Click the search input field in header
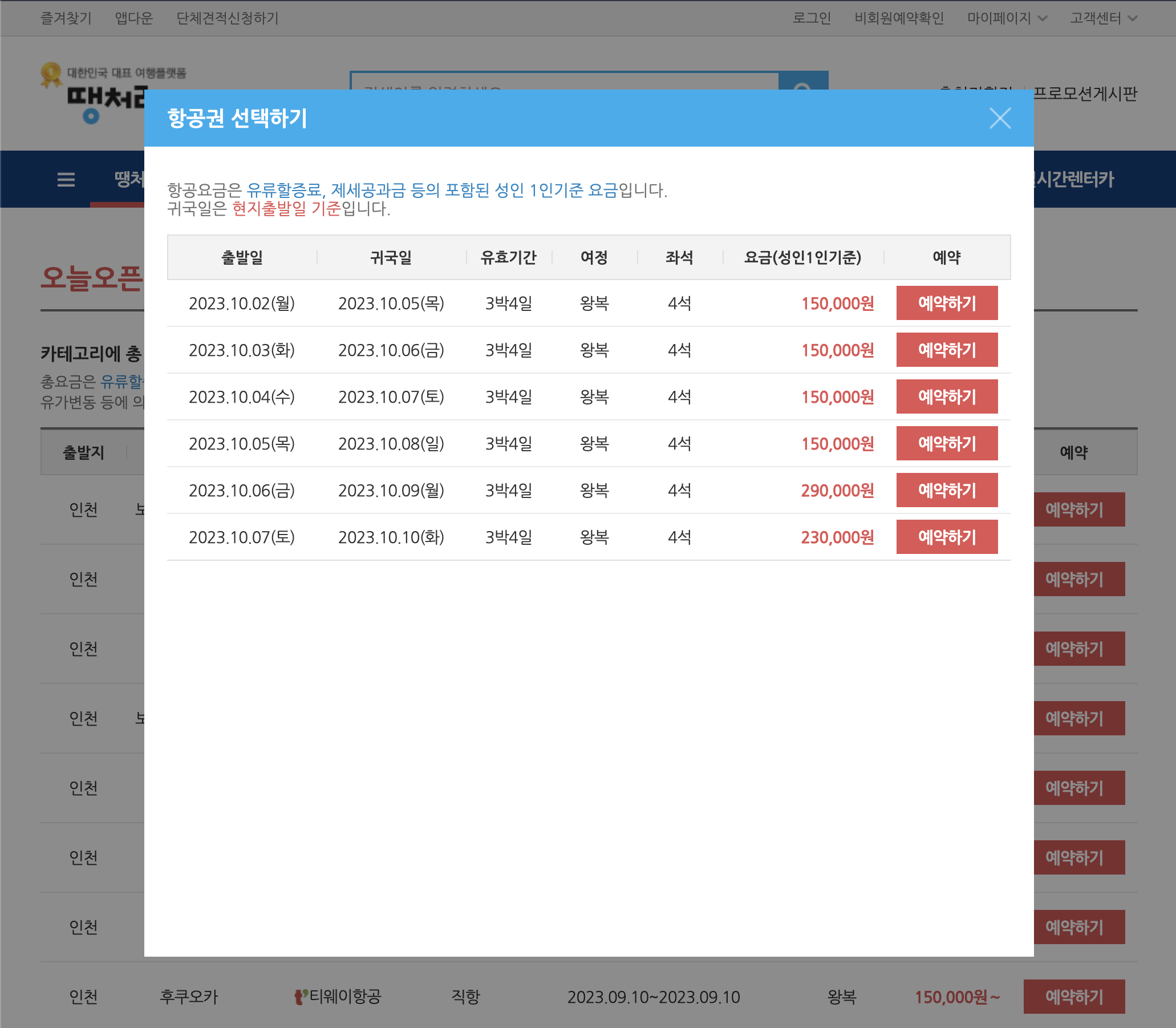This screenshot has width=1176, height=1028. point(564,81)
